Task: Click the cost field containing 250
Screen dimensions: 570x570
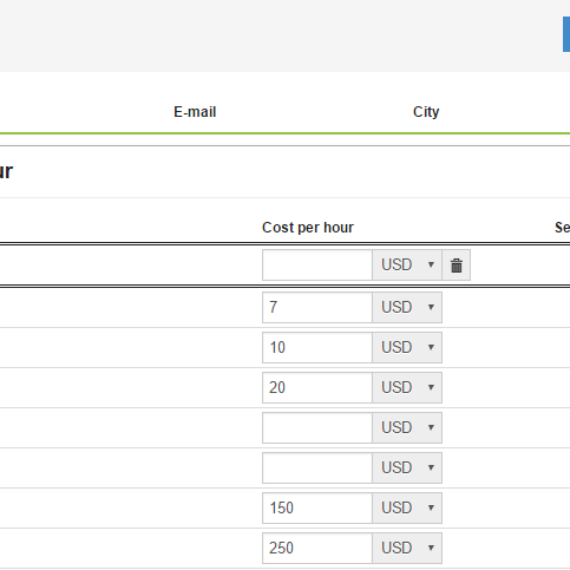Action: 317,548
